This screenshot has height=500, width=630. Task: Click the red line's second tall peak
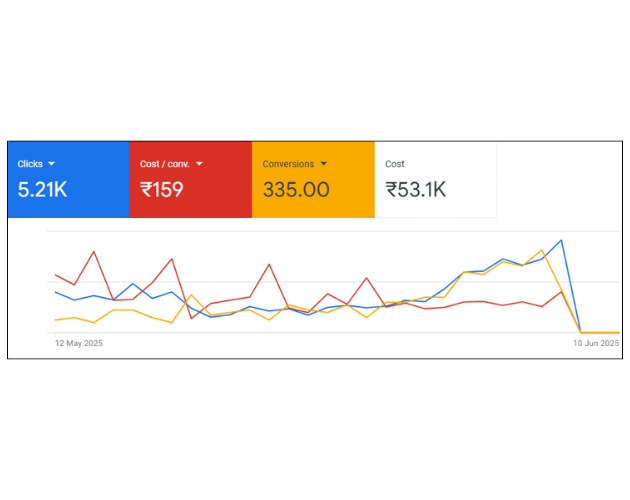point(172,259)
